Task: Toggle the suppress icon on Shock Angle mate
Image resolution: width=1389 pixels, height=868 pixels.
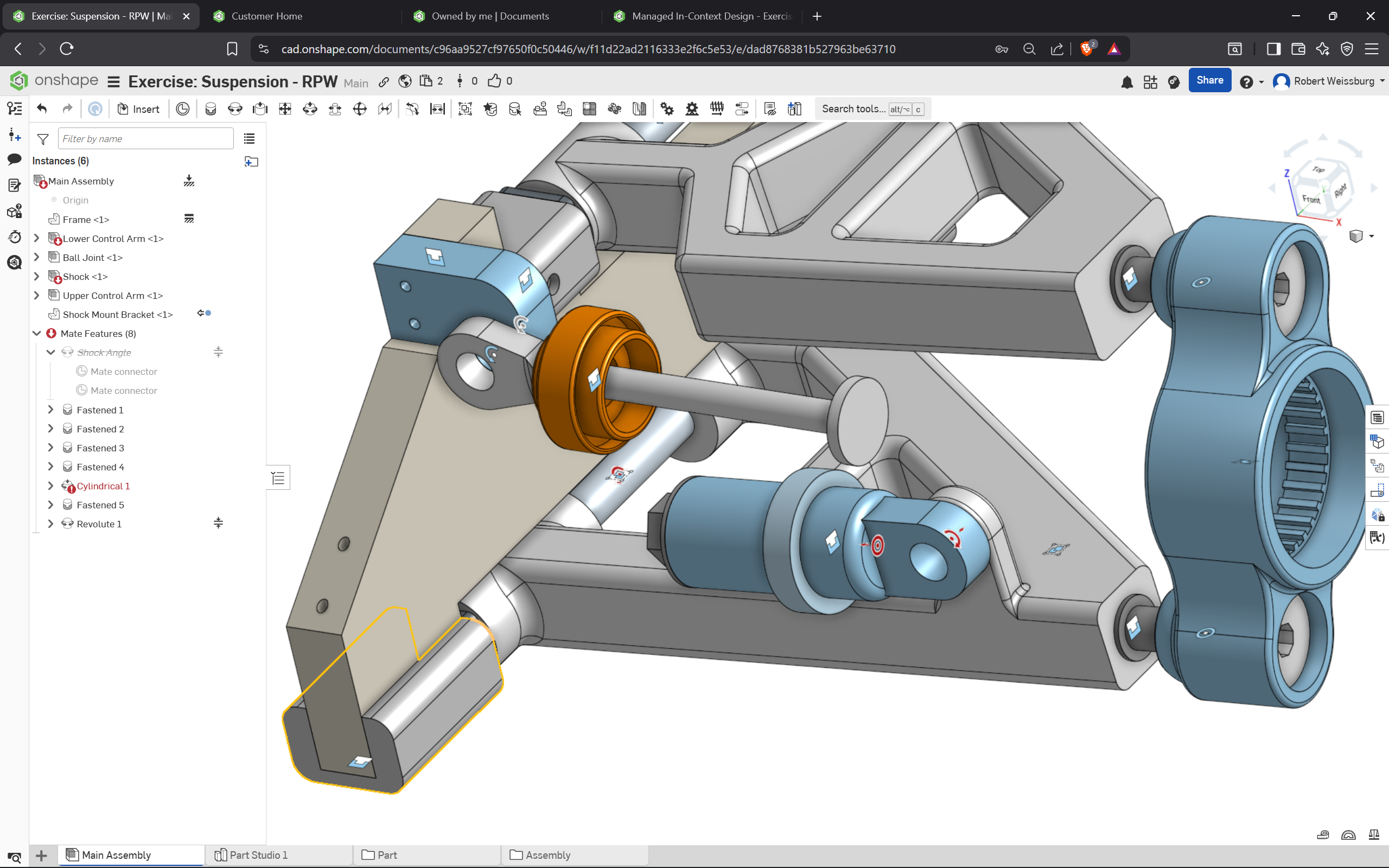Action: 218,352
